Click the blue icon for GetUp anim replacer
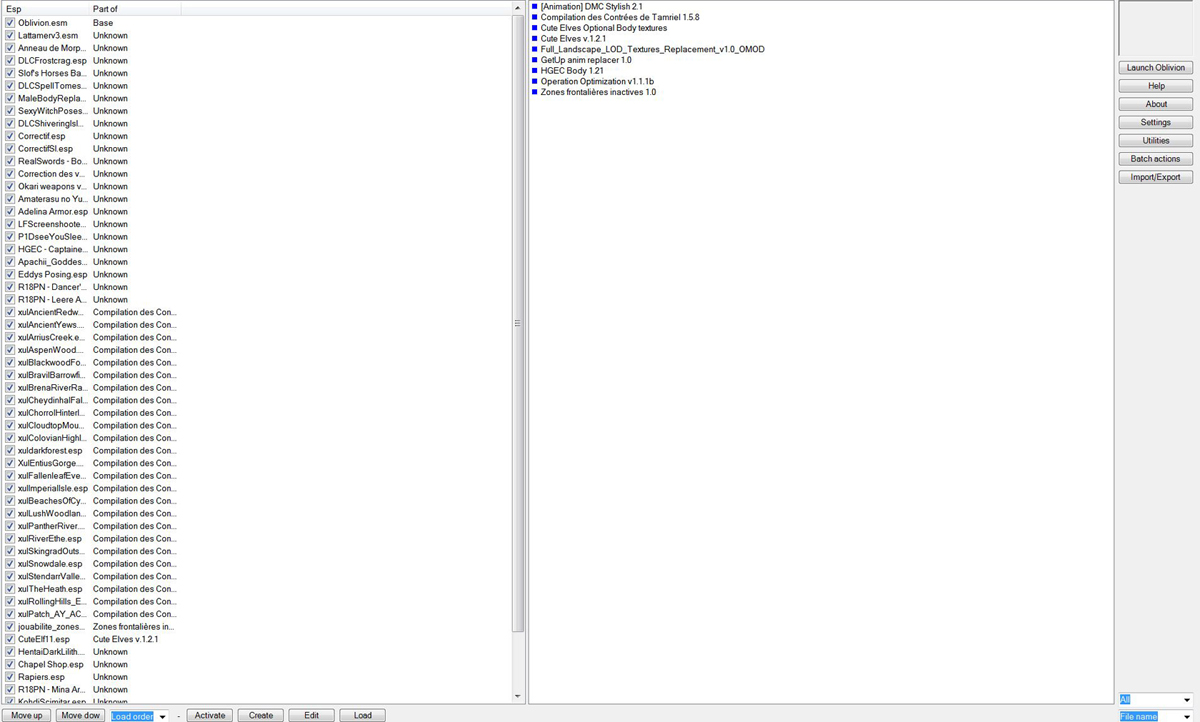Viewport: 1200px width, 722px height. coord(535,60)
